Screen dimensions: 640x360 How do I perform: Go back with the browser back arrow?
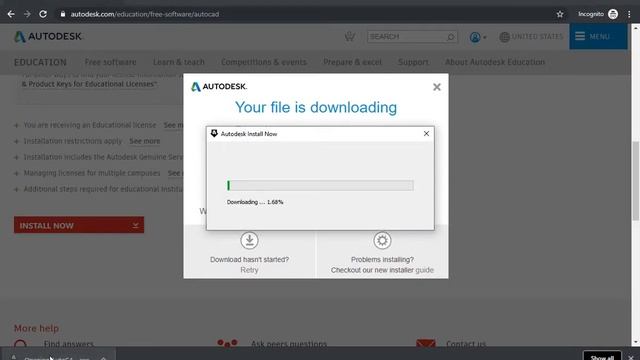(11, 14)
